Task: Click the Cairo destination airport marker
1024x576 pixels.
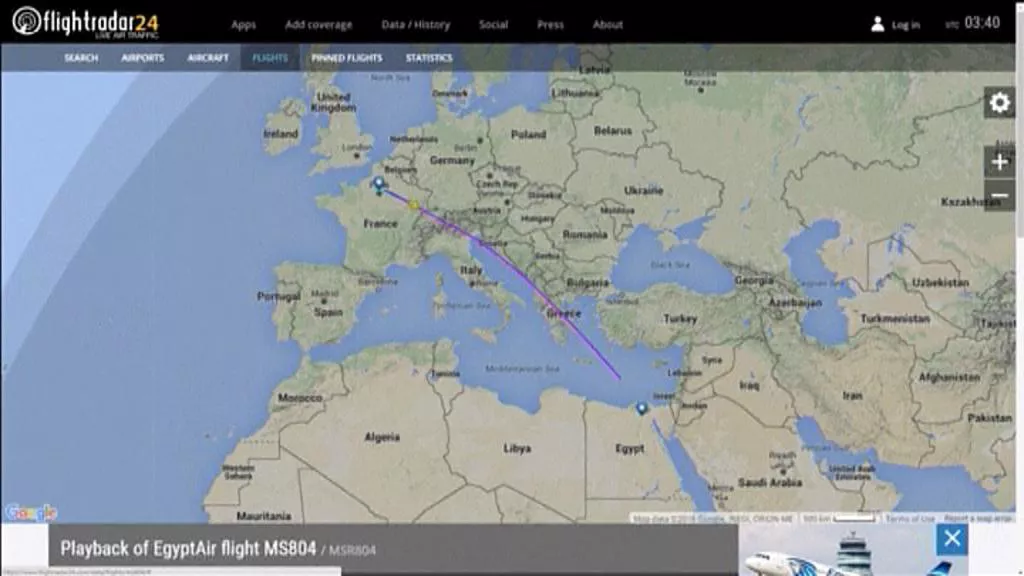Action: (x=641, y=408)
